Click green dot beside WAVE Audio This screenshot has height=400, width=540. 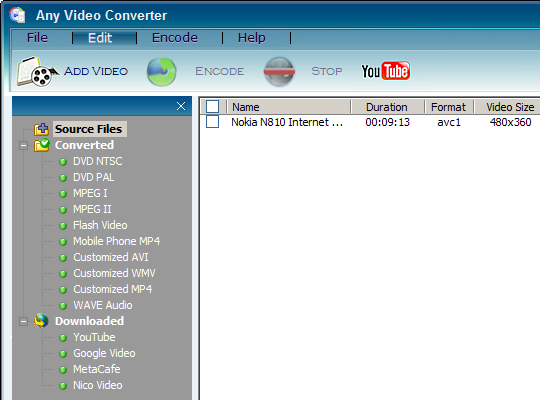pos(63,306)
